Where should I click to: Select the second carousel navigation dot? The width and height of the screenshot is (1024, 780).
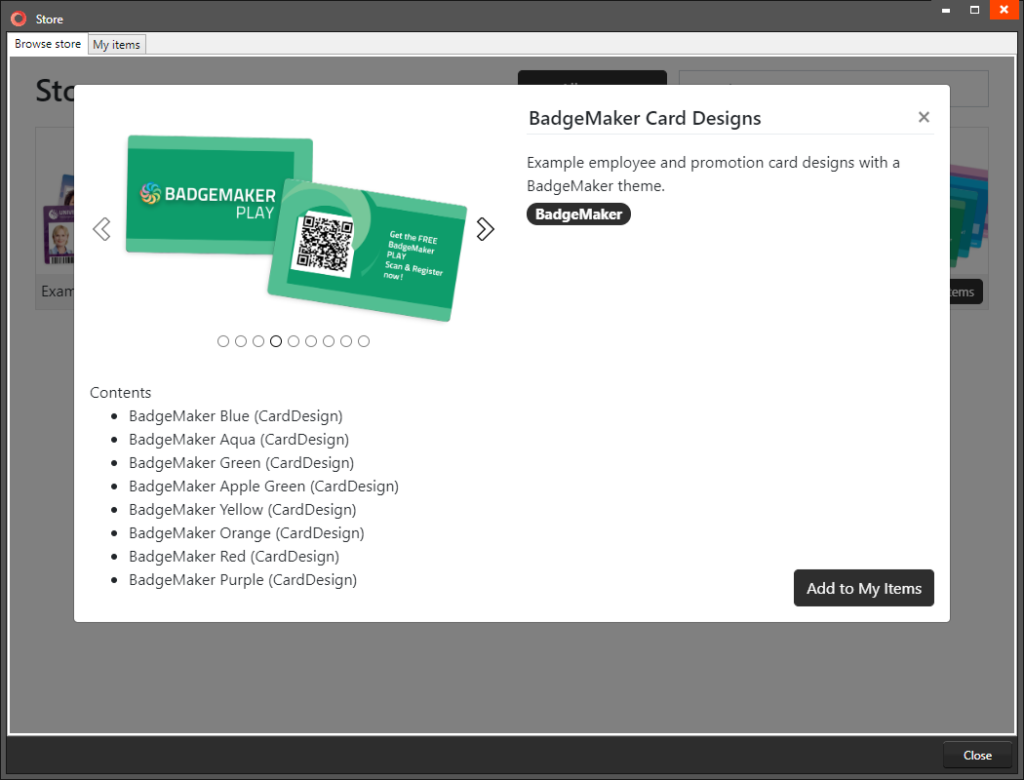click(x=240, y=341)
